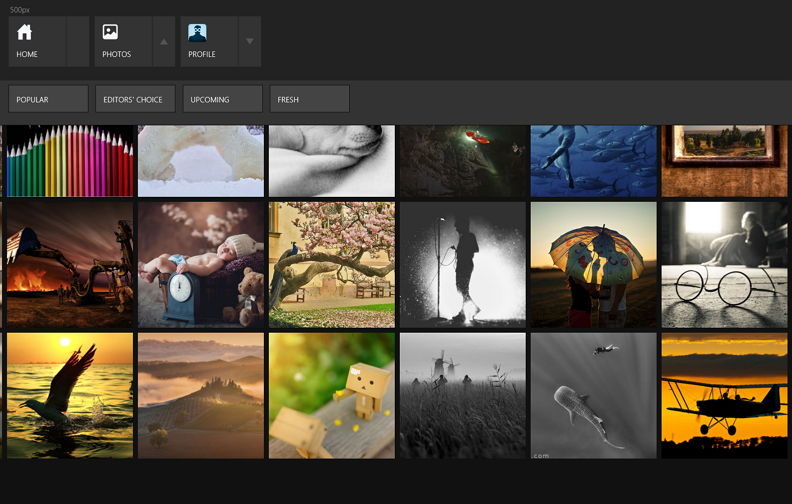The width and height of the screenshot is (792, 504).
Task: Select the excavator at fire photo
Action: pyautogui.click(x=69, y=265)
